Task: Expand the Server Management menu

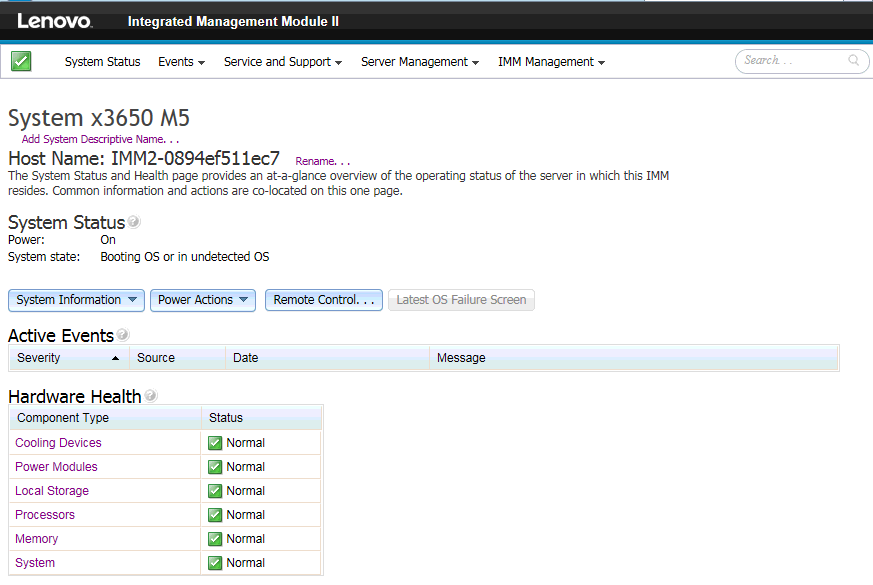Action: click(419, 61)
